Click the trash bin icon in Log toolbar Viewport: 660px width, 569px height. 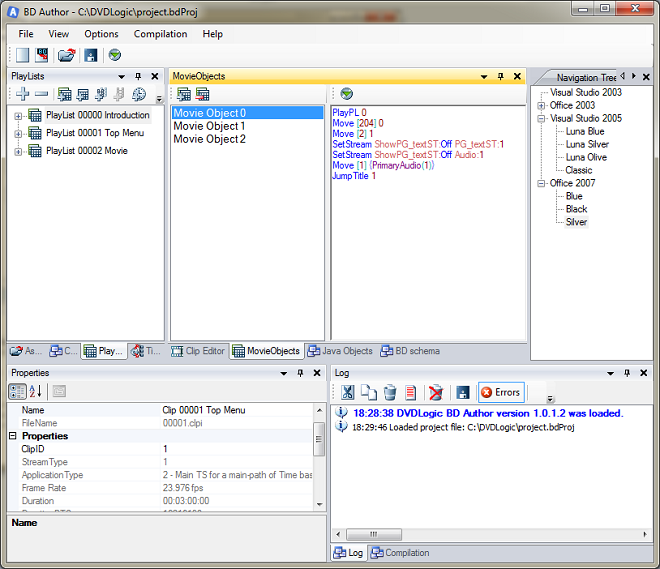pos(390,392)
